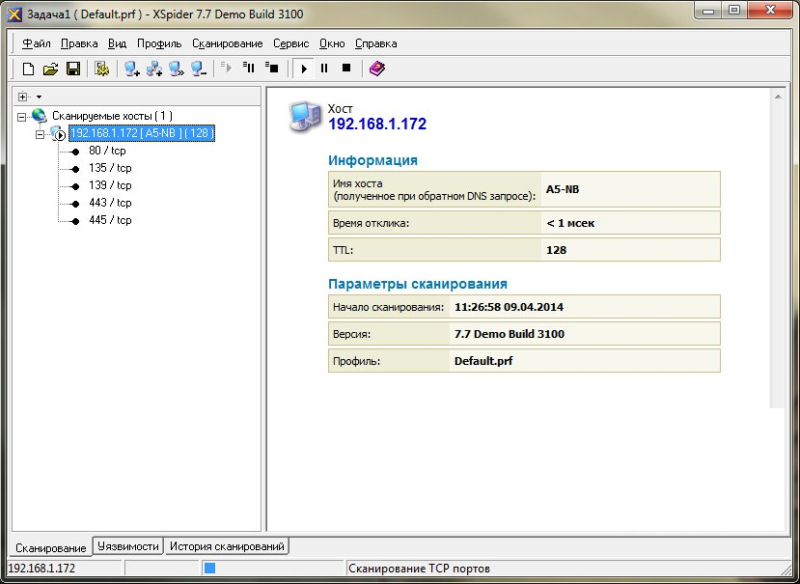Click the large host computer icon in report
Screen dimensions: 800x584
(x=305, y=117)
